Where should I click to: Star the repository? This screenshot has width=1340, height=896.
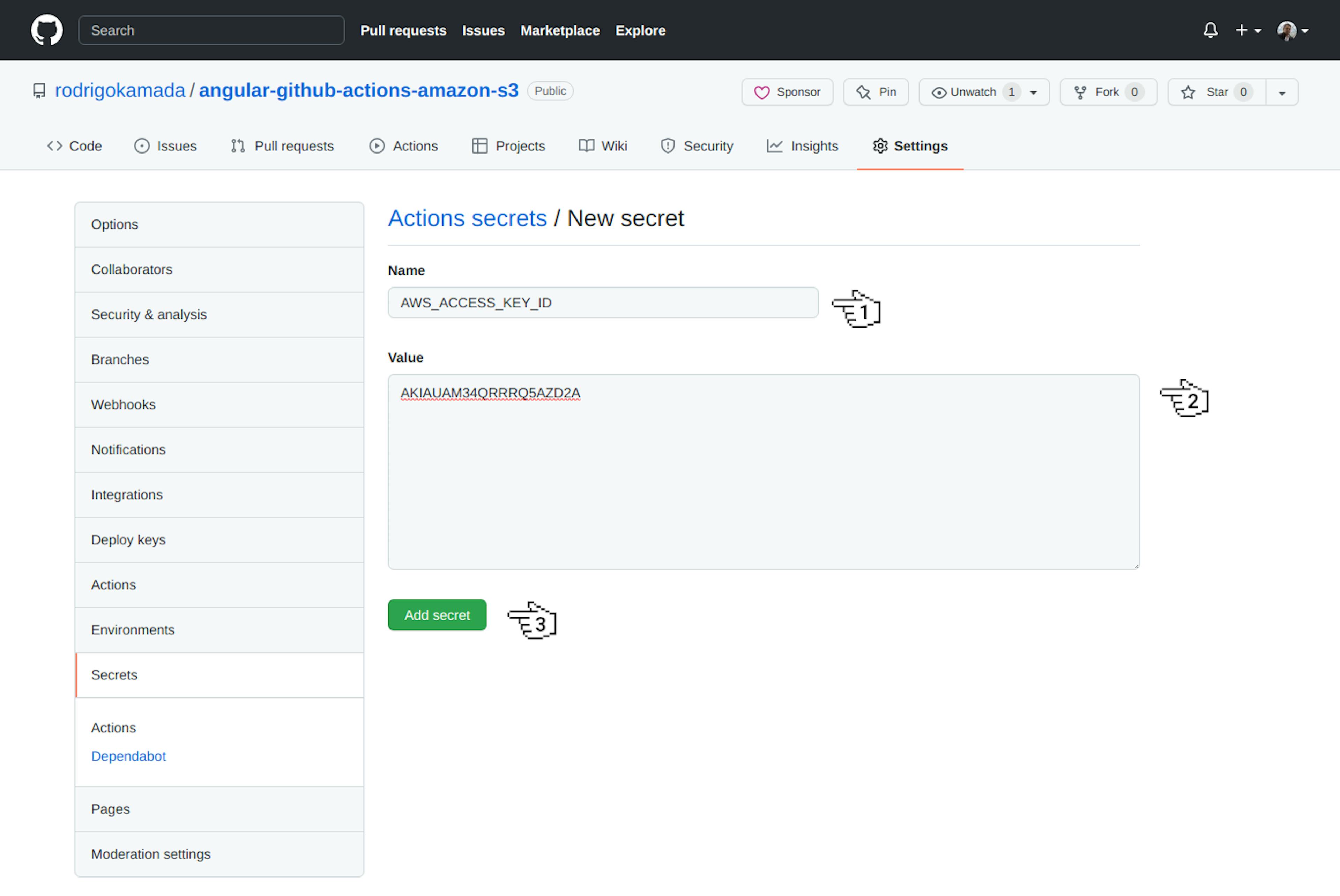1217,92
